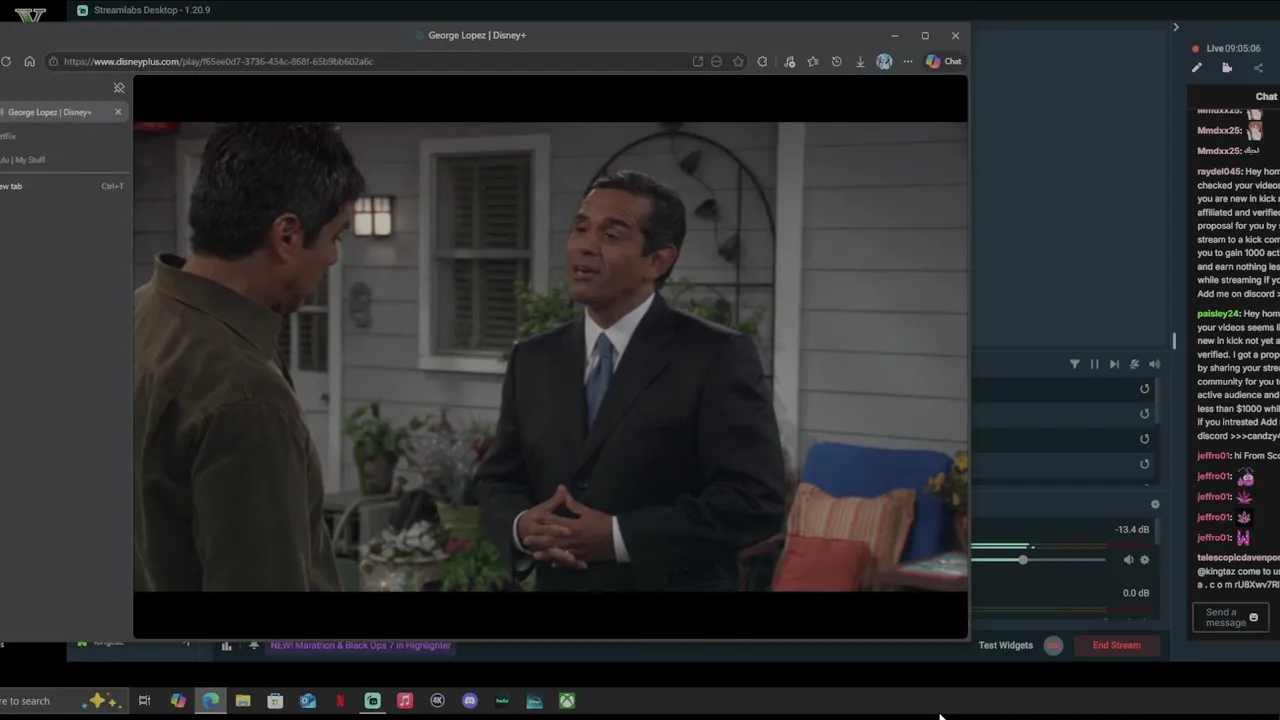
Task: Click the End Stream button
Action: click(x=1116, y=645)
